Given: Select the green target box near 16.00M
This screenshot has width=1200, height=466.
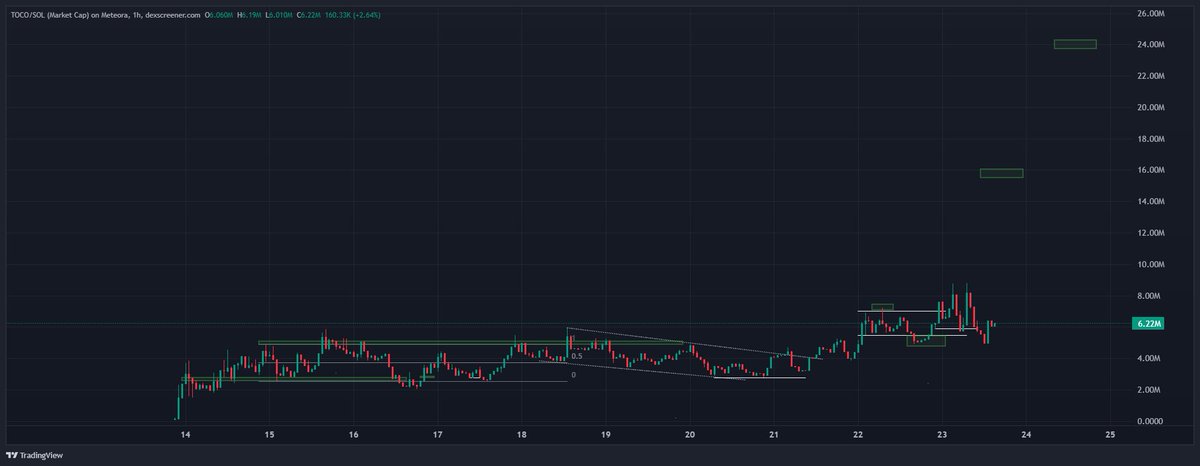Looking at the screenshot, I should 1001,173.
